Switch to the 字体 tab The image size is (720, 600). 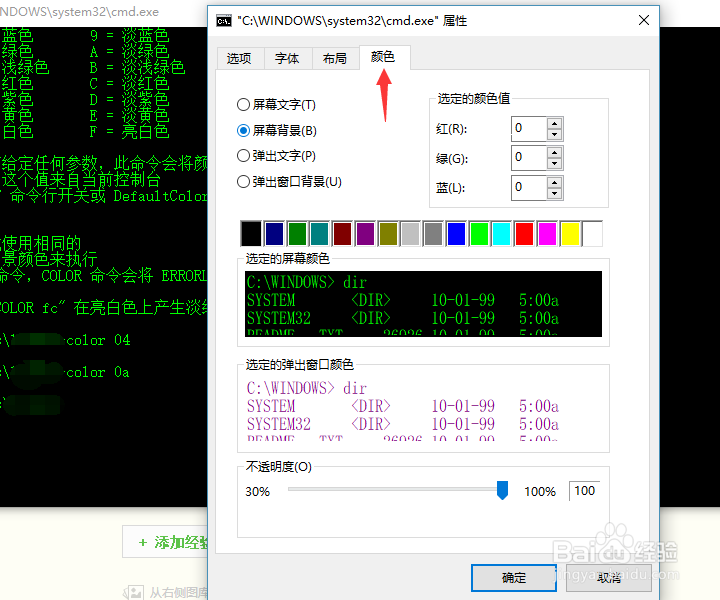[287, 58]
